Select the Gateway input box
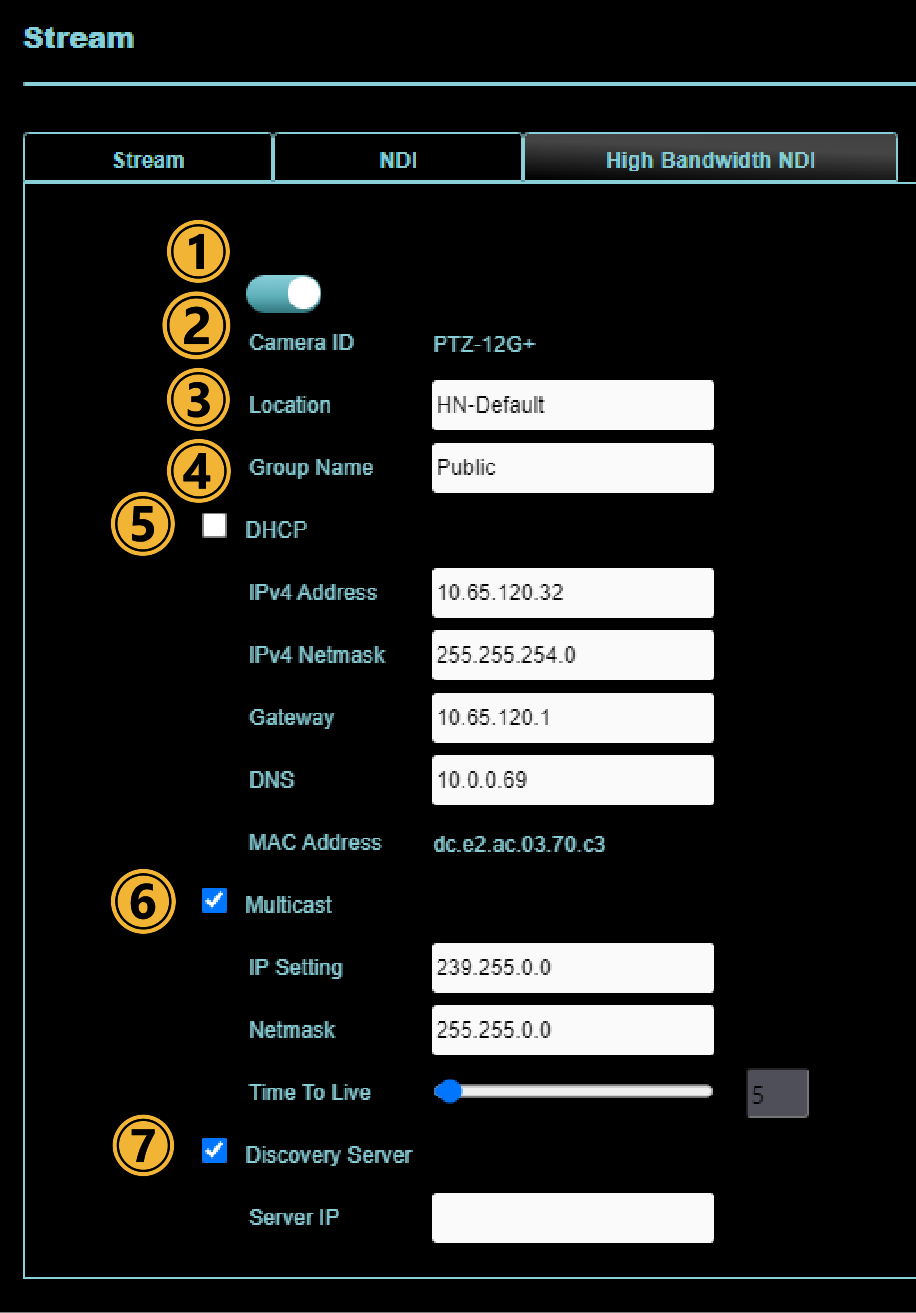Viewport: 916px width, 1313px height. 572,718
